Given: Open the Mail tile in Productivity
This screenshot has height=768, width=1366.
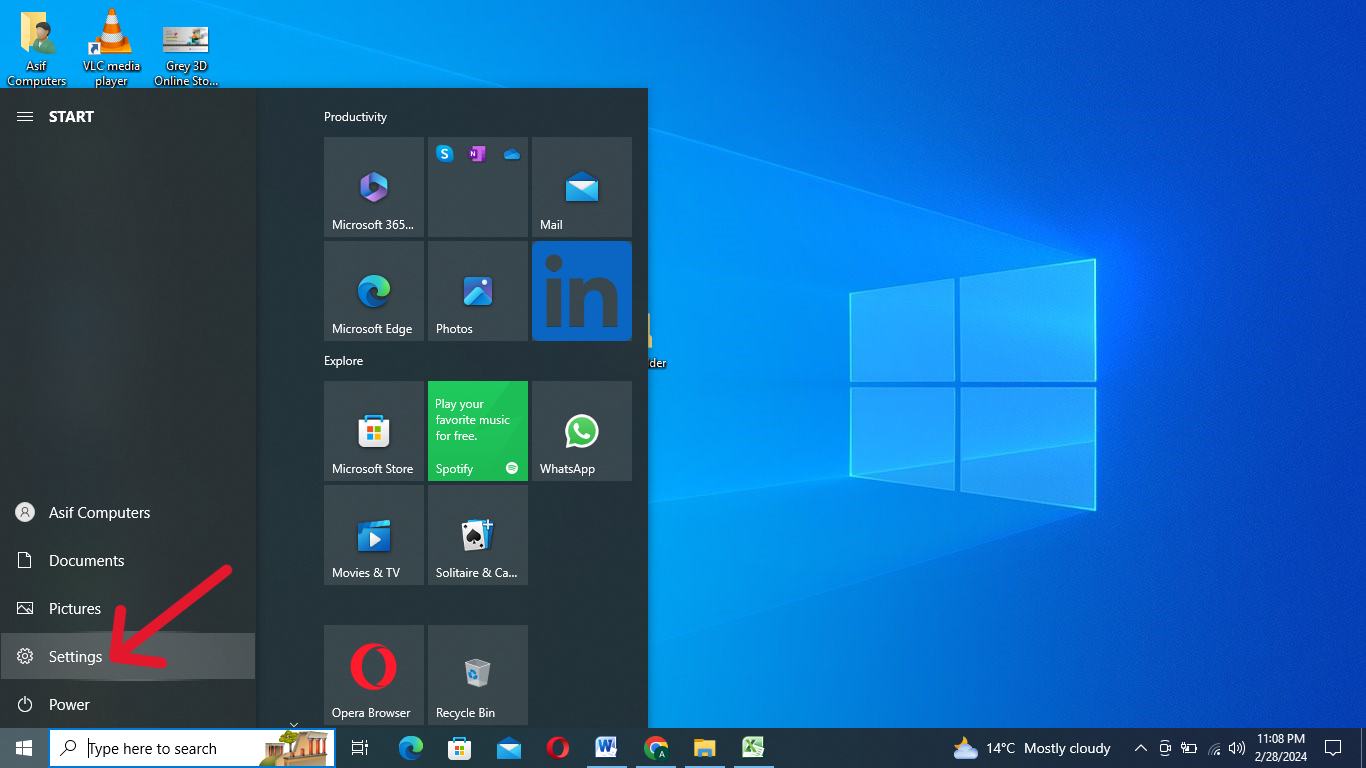Looking at the screenshot, I should 582,187.
